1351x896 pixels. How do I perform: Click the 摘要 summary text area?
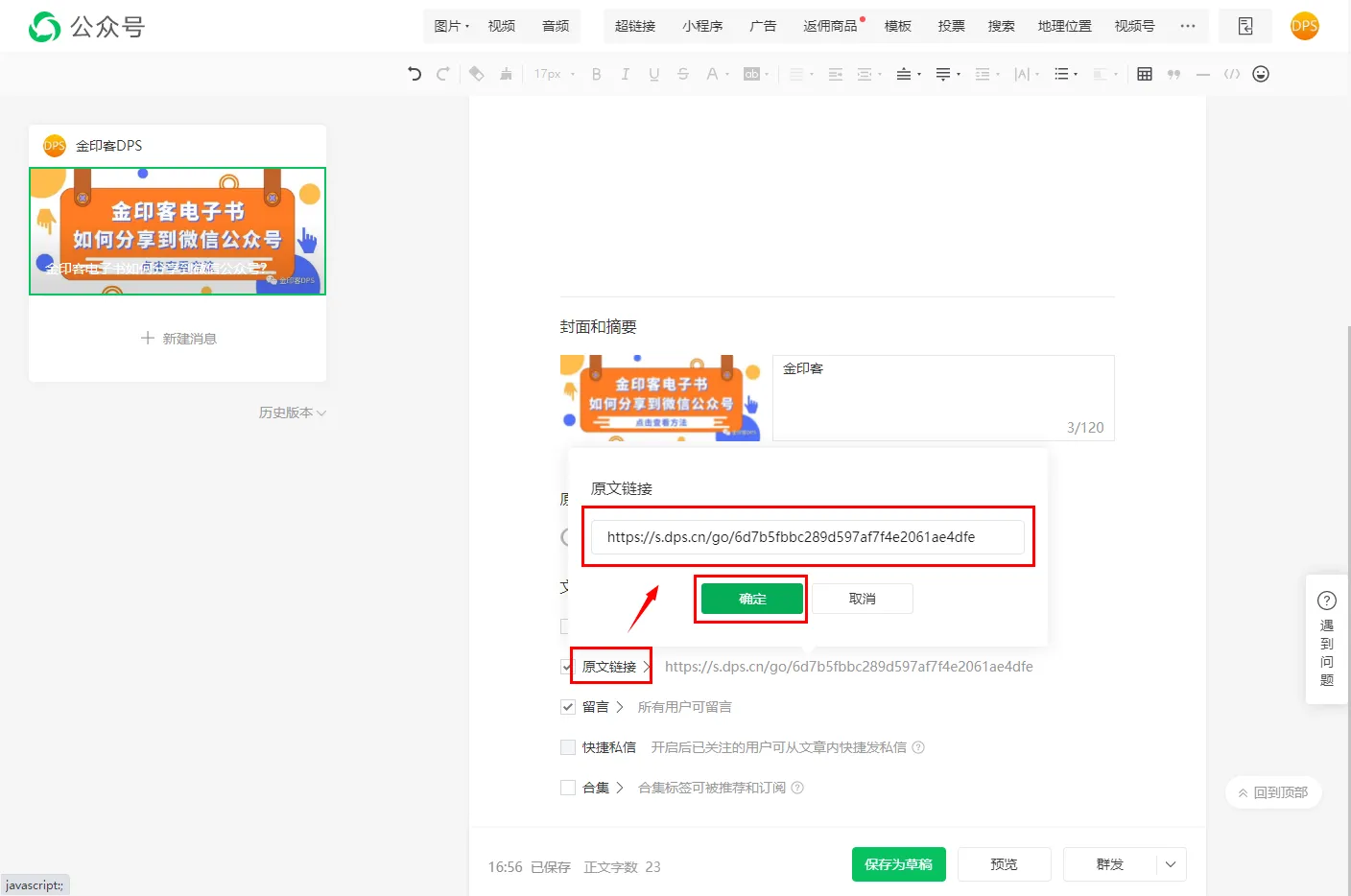tap(943, 398)
